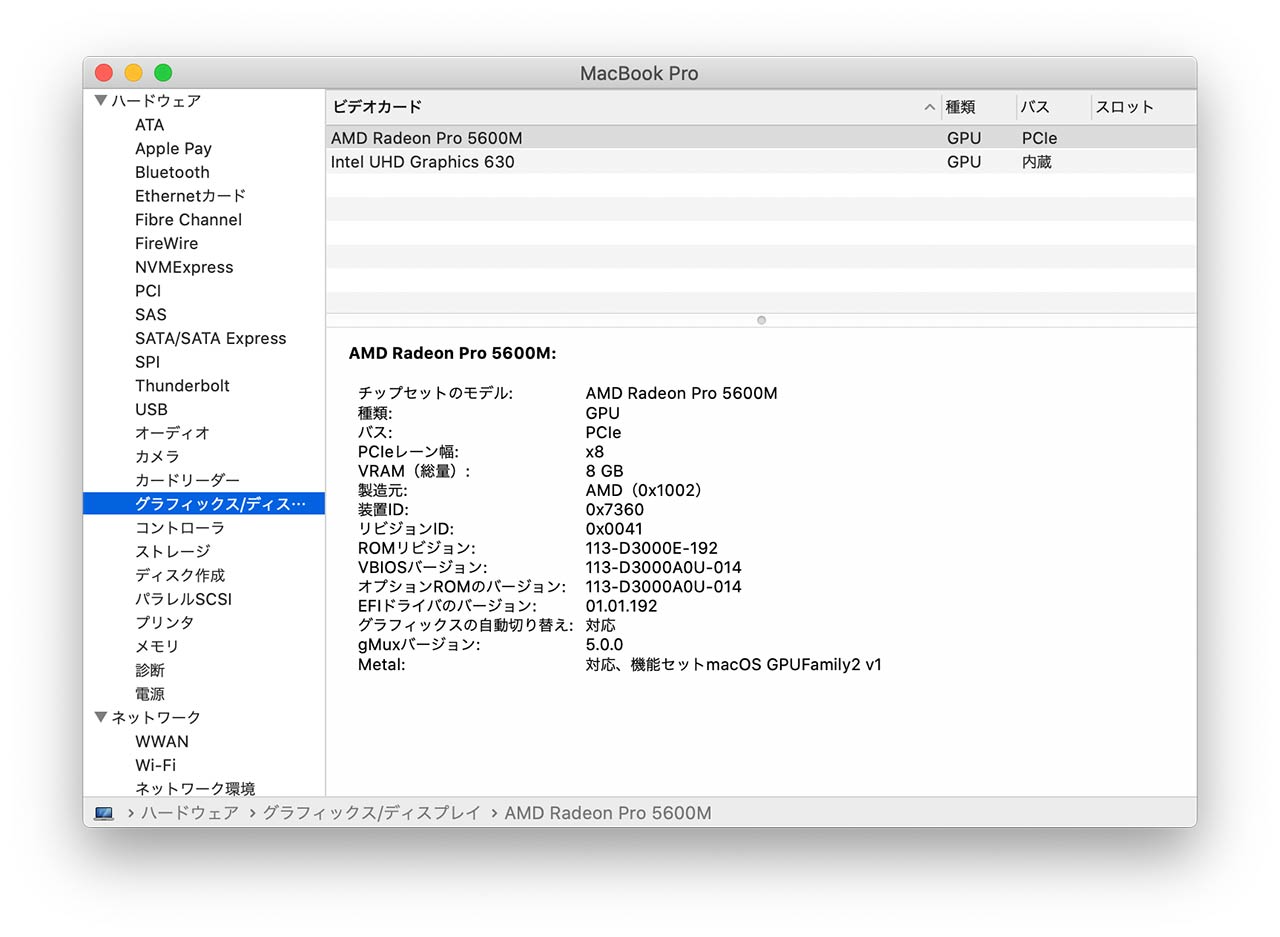Image resolution: width=1280 pixels, height=937 pixels.
Task: Select カードリーダー in the sidebar
Action: (187, 480)
